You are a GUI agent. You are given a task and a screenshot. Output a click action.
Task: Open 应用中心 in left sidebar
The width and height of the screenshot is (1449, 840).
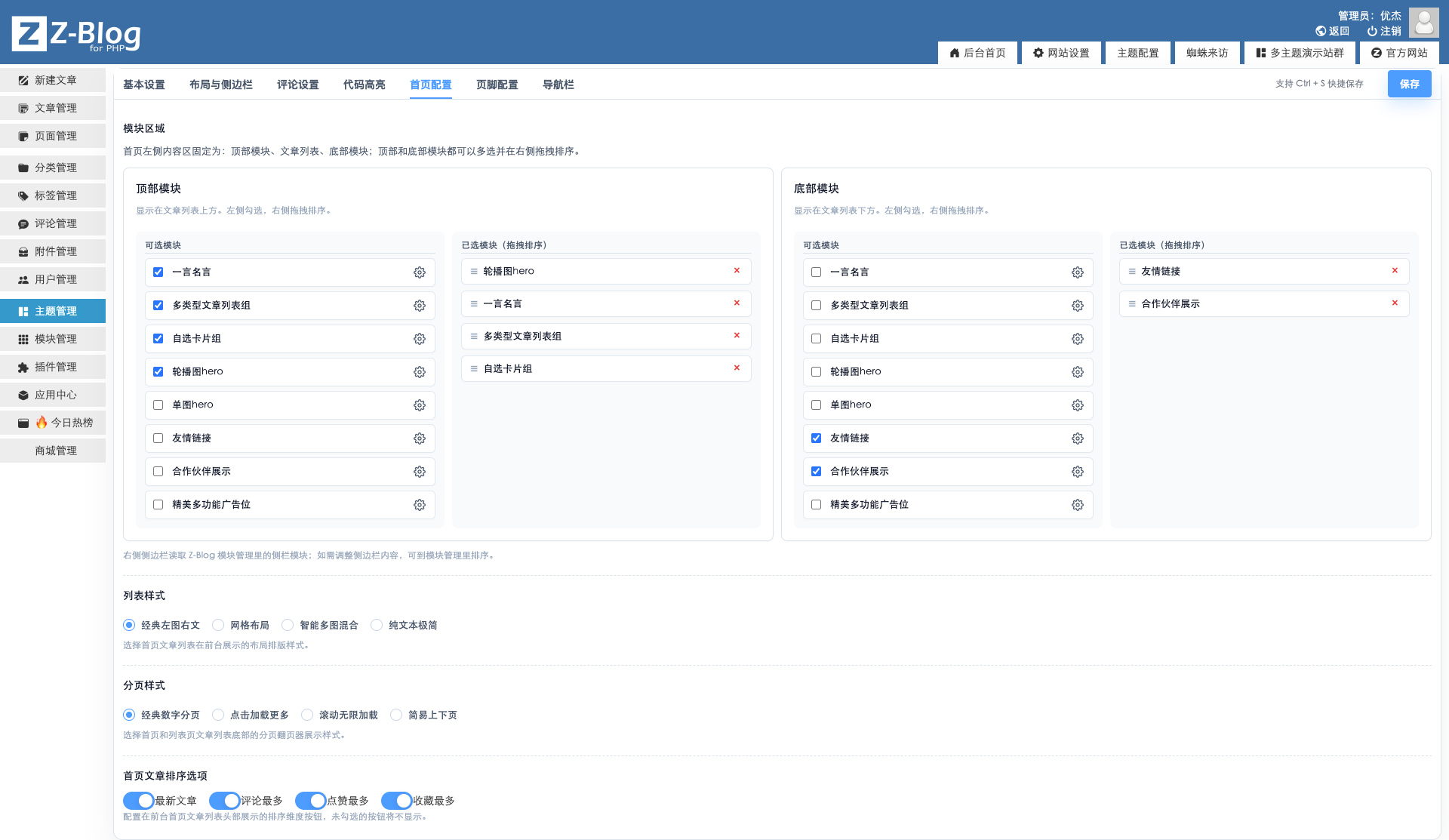pos(53,395)
